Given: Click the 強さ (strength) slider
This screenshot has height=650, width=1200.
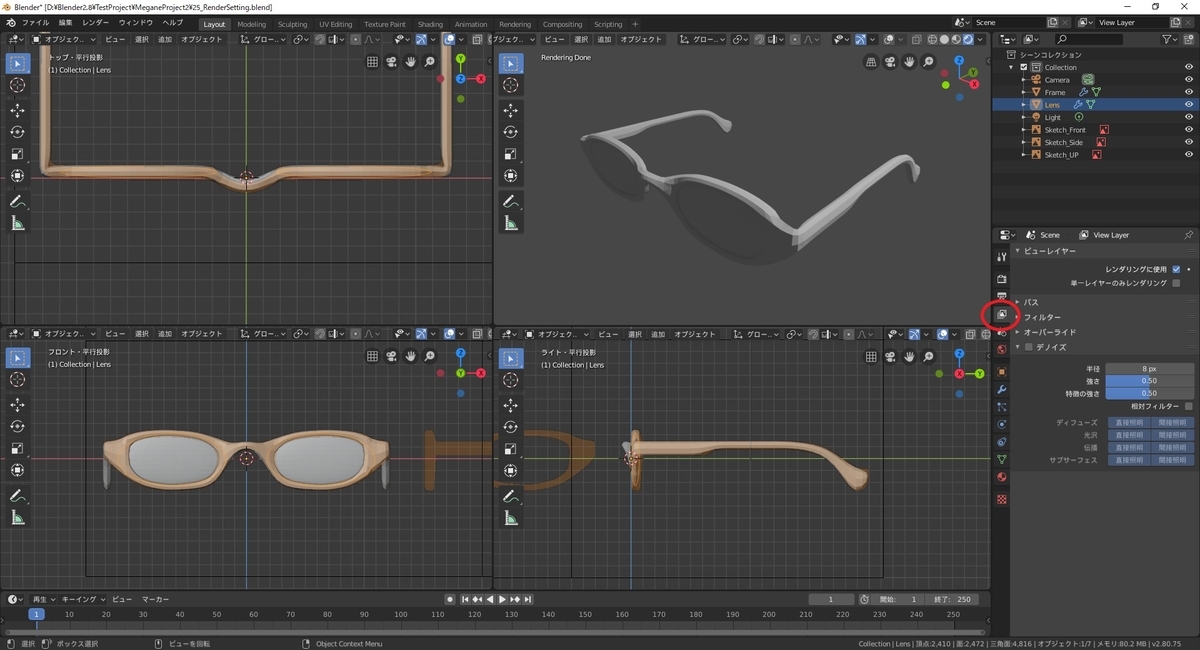Looking at the screenshot, I should pyautogui.click(x=1150, y=381).
